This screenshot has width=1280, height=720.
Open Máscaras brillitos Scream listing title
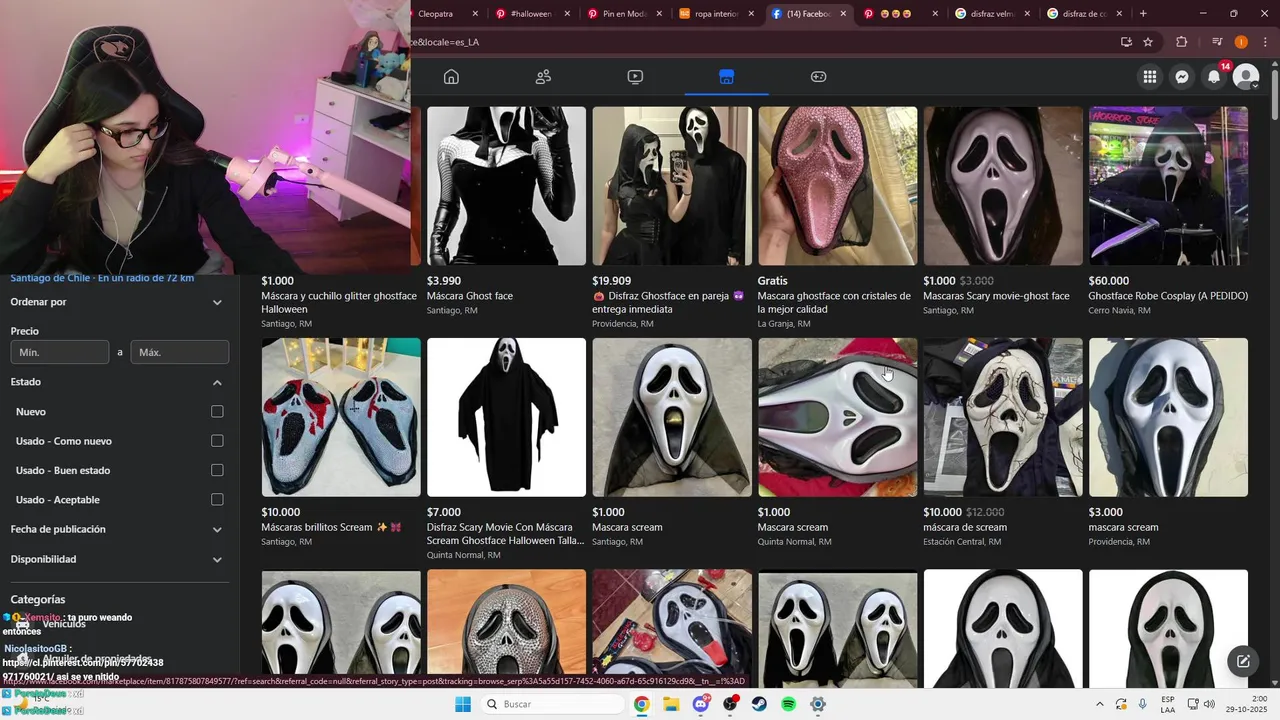(x=330, y=527)
